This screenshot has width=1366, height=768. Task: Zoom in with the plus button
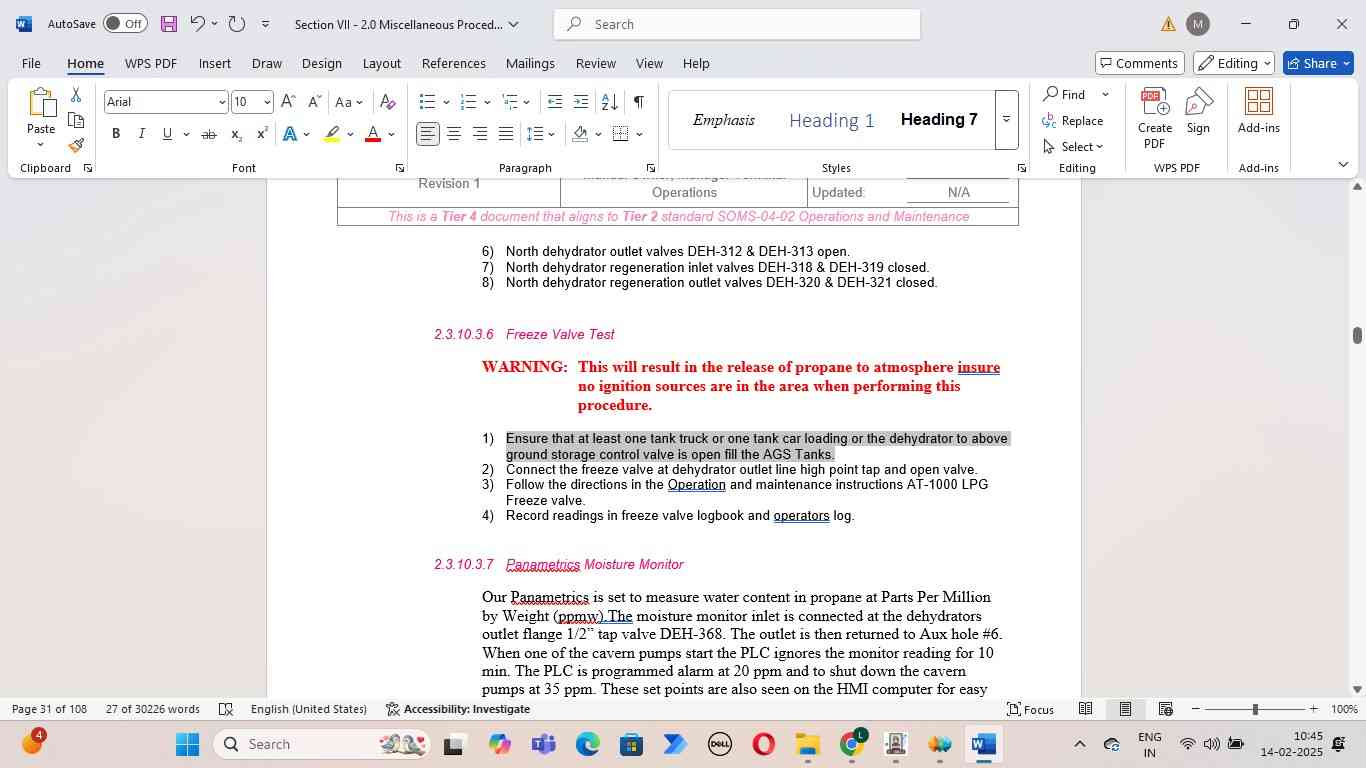1314,709
